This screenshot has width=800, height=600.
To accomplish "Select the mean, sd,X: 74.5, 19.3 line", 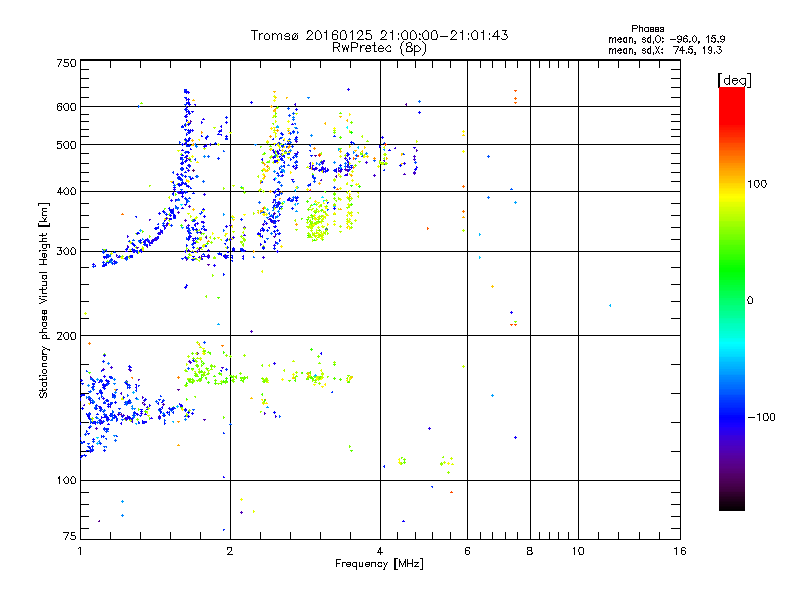I will click(665, 50).
